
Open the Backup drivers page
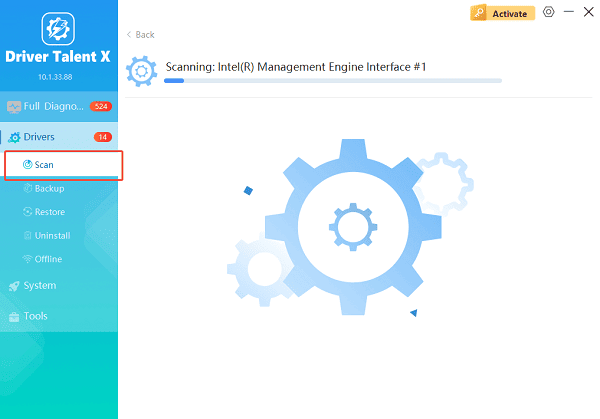[49, 188]
